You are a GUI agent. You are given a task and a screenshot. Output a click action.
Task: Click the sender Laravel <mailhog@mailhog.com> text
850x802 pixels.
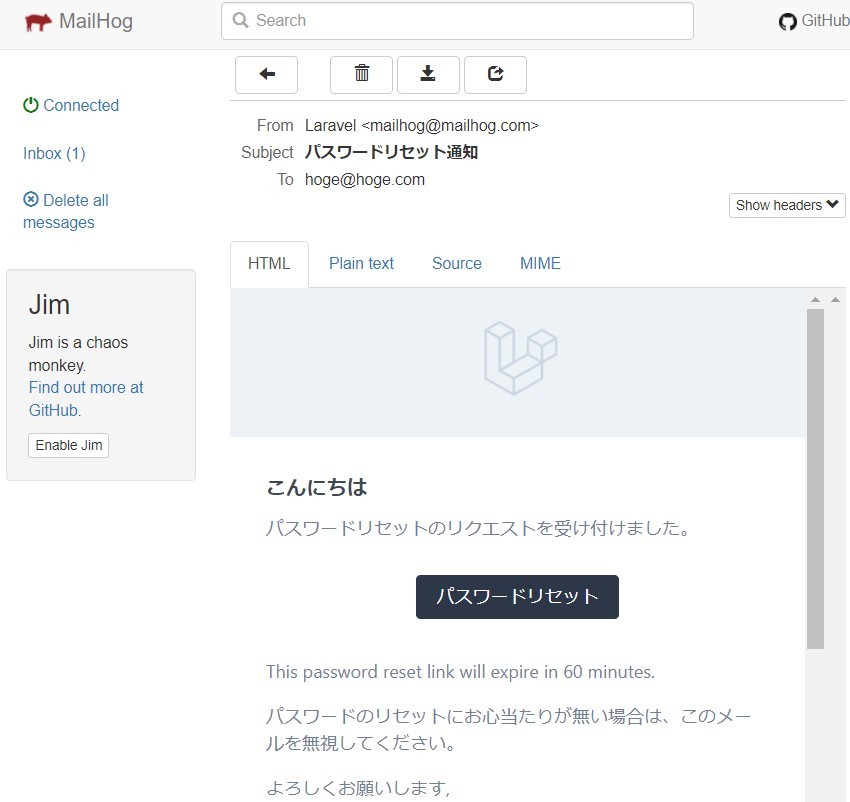click(422, 125)
